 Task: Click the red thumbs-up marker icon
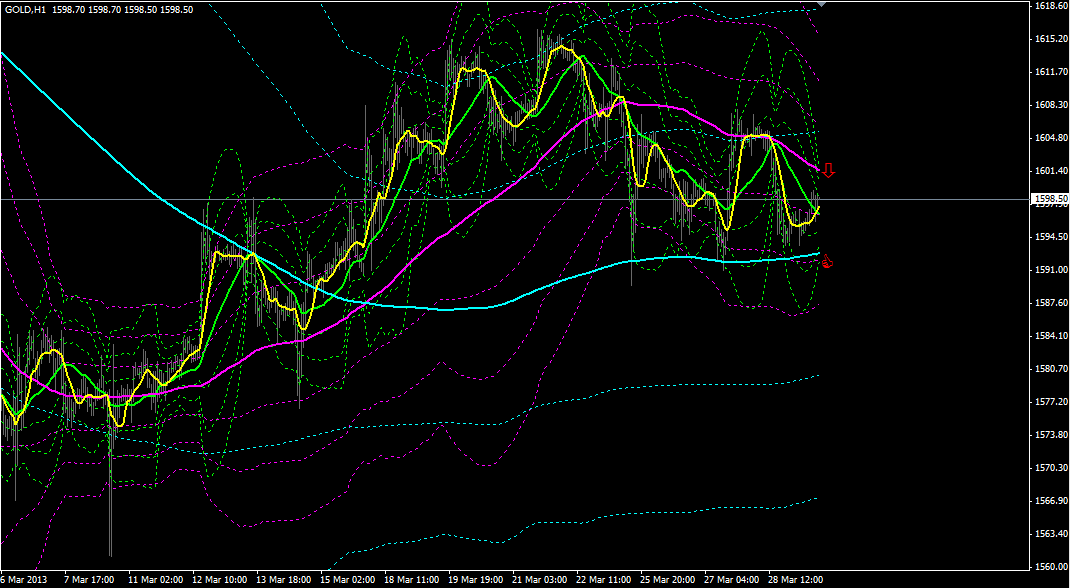coord(827,261)
